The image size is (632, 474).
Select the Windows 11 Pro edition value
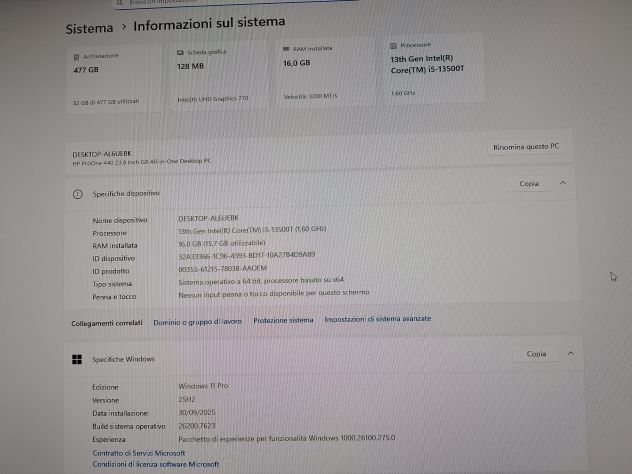tap(203, 386)
